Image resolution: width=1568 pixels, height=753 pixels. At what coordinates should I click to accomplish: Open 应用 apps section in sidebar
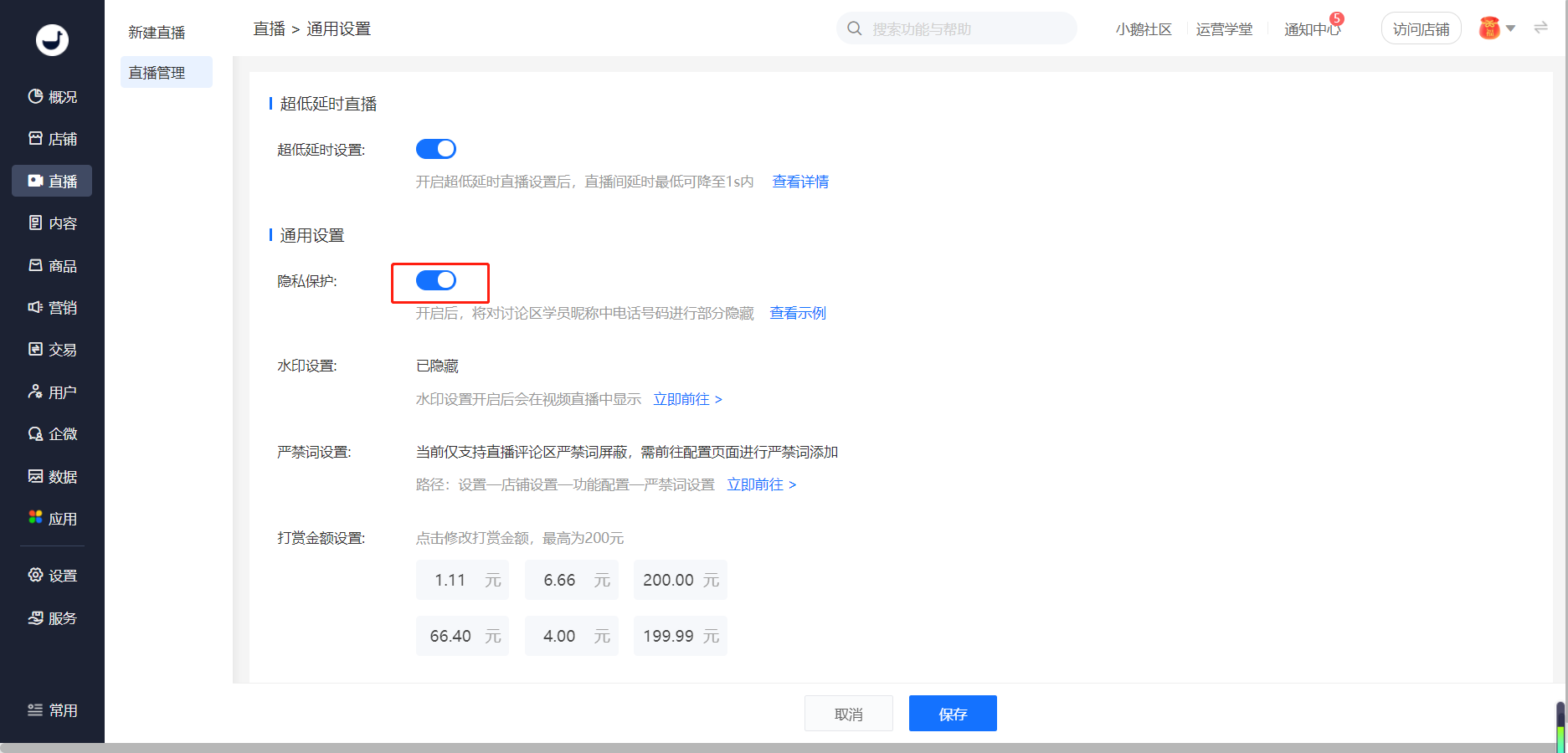[x=52, y=519]
